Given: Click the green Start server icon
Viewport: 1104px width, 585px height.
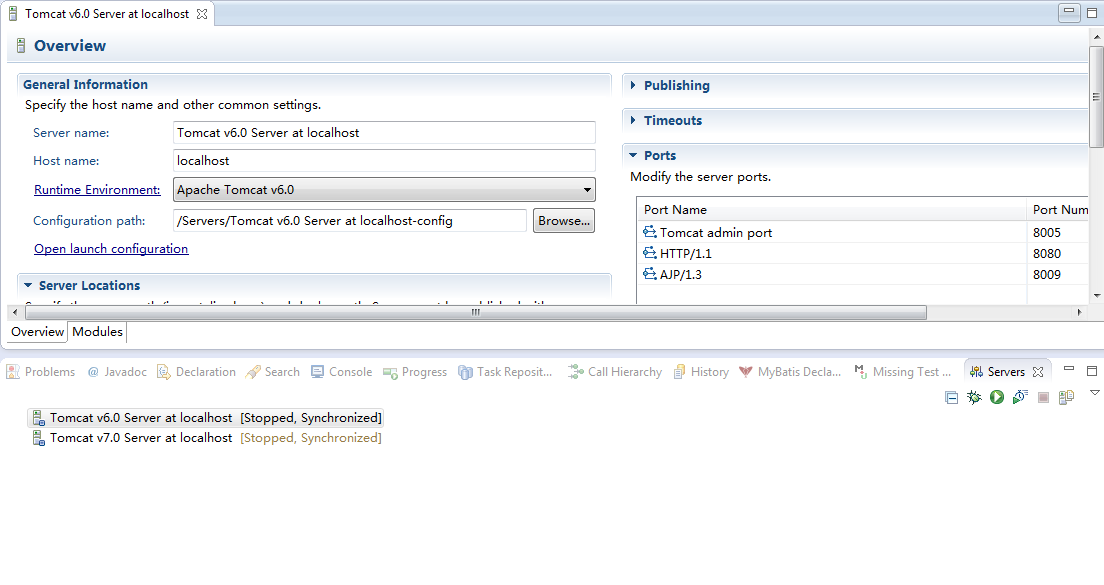Looking at the screenshot, I should pyautogui.click(x=997, y=397).
